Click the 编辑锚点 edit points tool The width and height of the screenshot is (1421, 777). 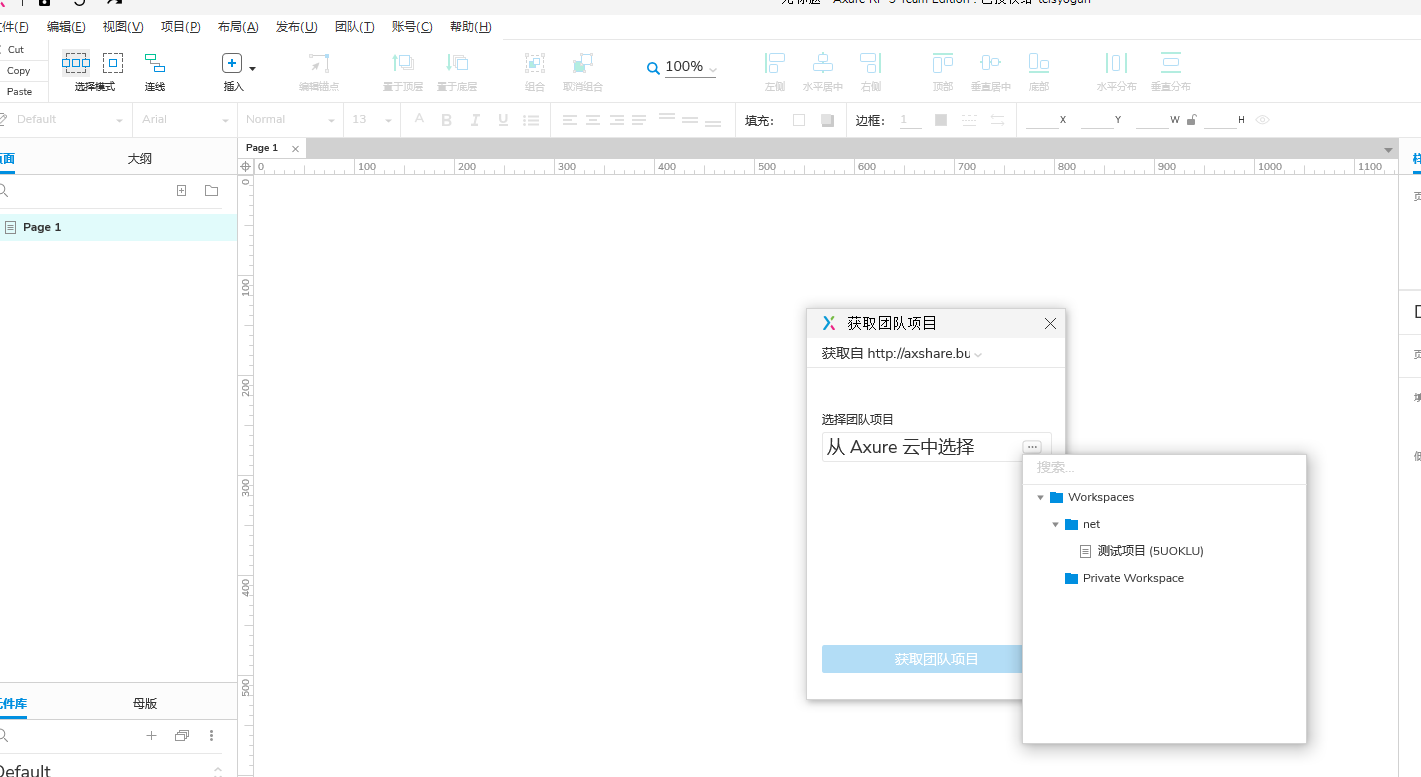click(319, 64)
